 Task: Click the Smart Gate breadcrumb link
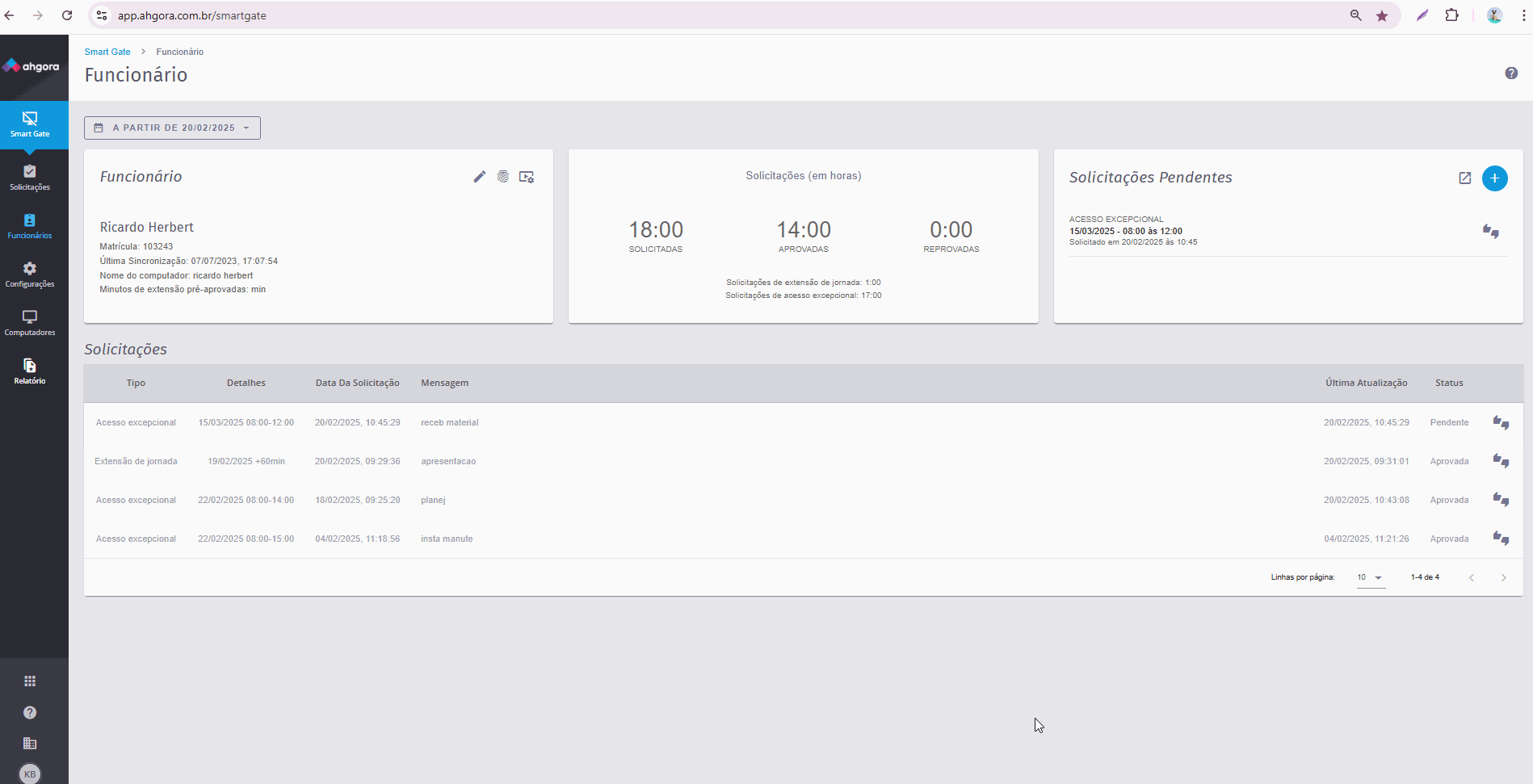[107, 52]
